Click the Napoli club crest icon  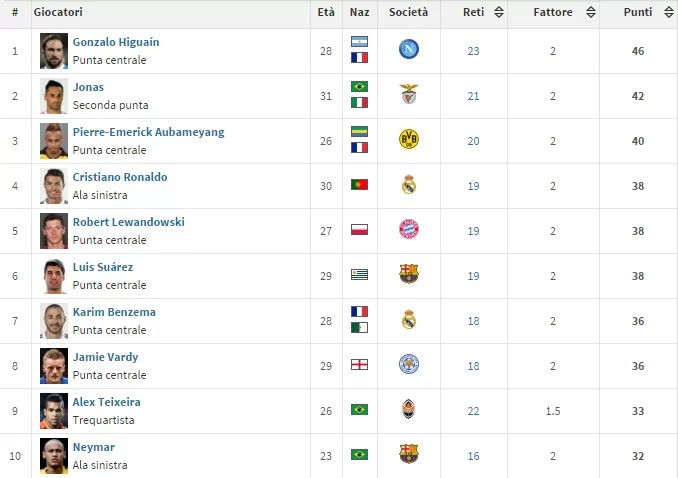pyautogui.click(x=408, y=50)
